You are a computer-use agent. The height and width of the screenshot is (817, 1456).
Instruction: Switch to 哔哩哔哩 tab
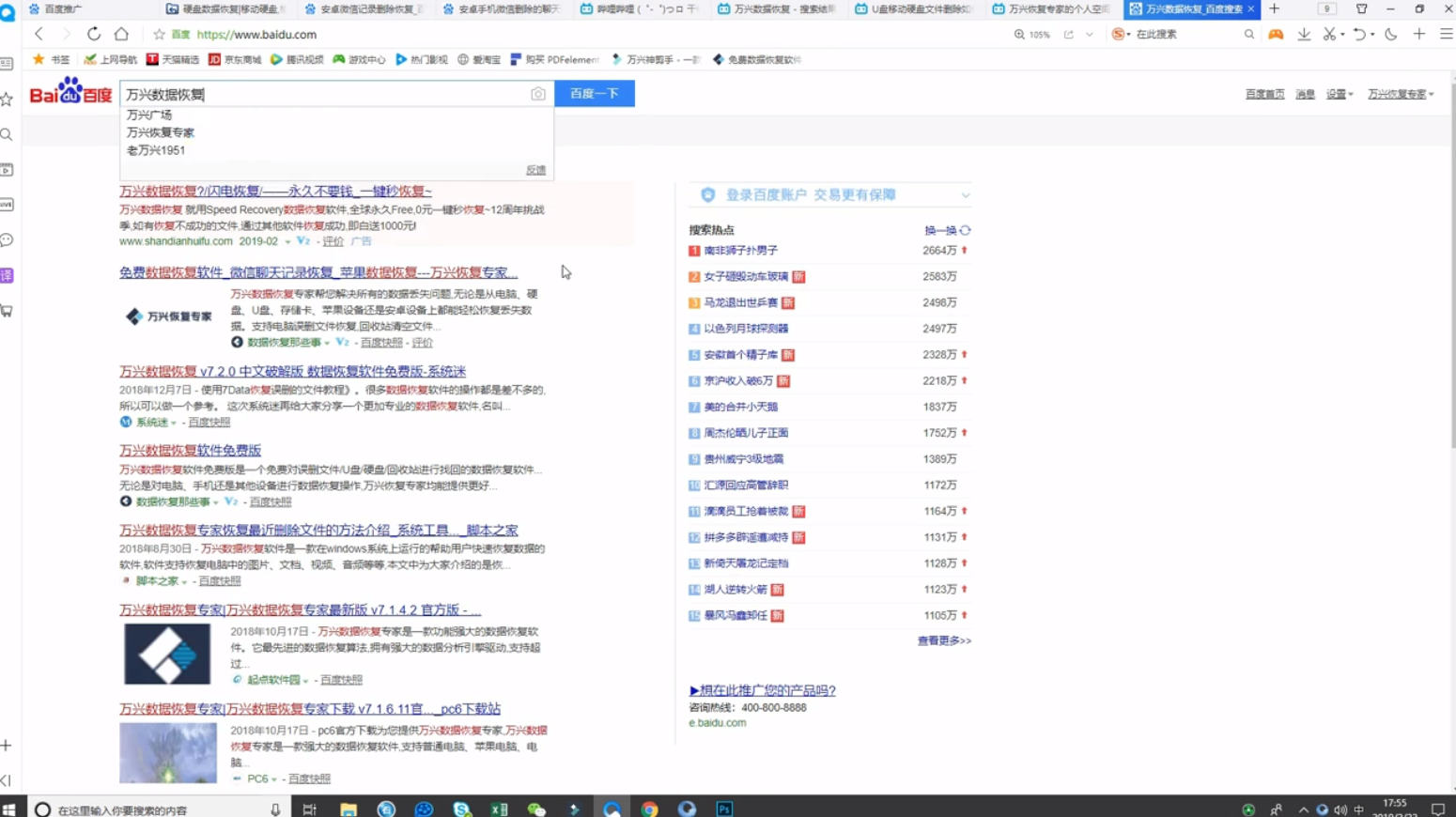pos(641,8)
